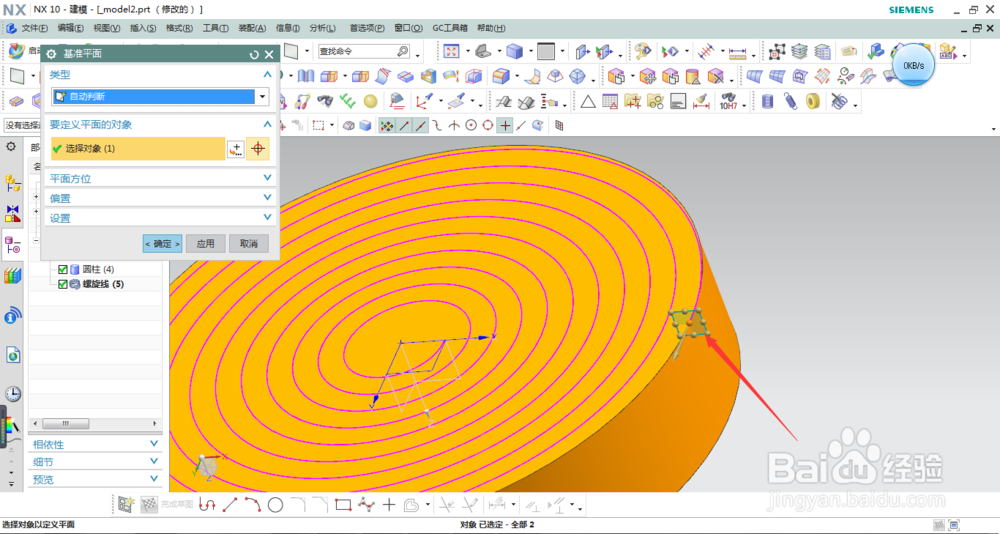Open the 编辑(E) menu
This screenshot has width=1000, height=534.
tap(70, 28)
